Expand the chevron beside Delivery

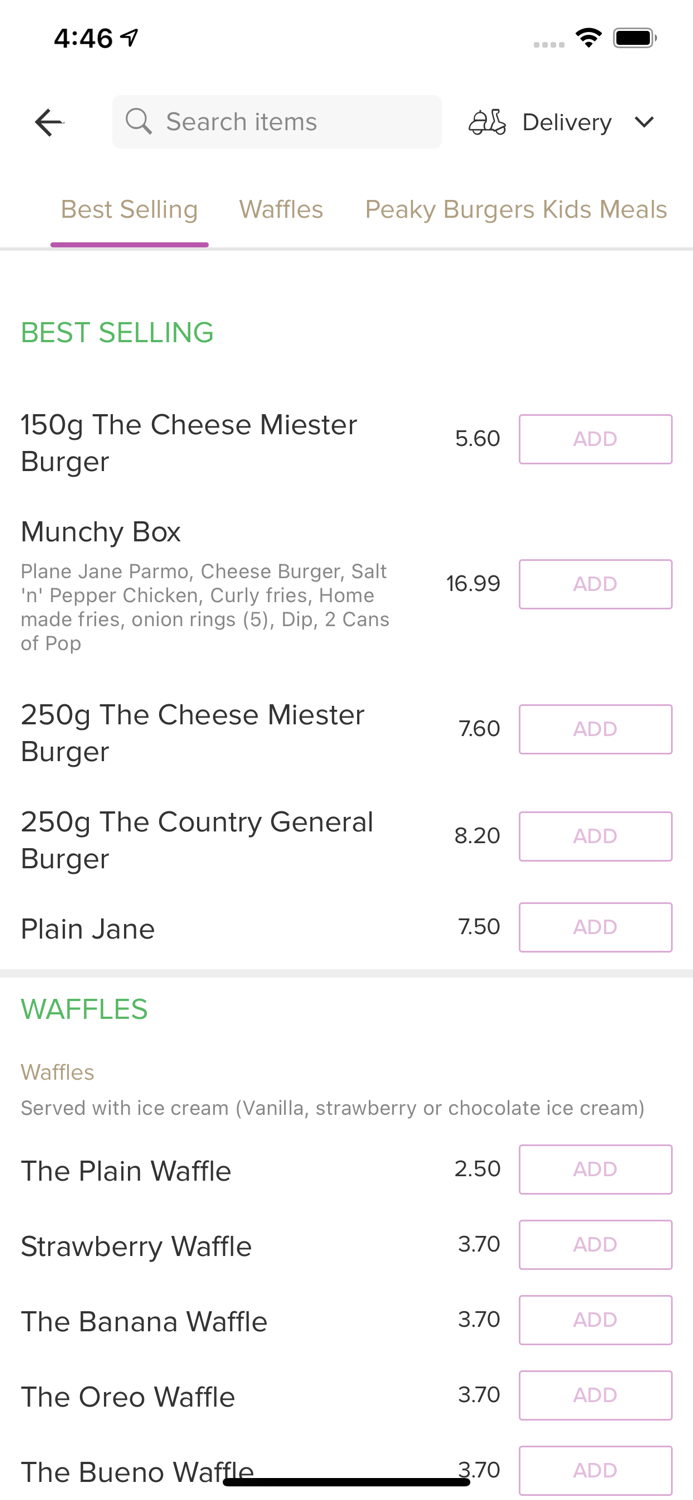[x=645, y=122]
